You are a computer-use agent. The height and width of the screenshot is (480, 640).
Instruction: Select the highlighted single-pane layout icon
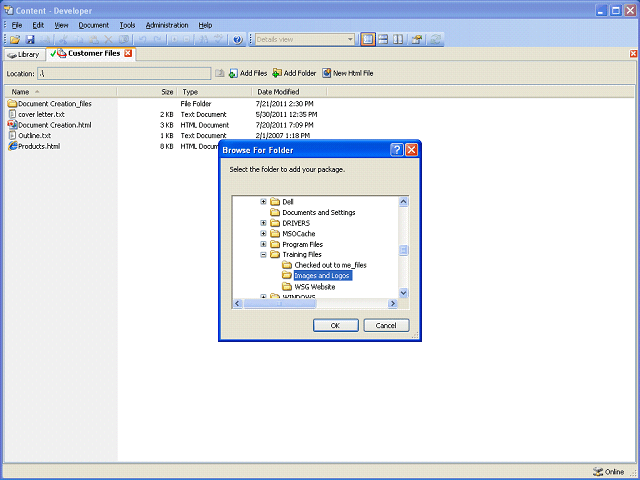click(x=368, y=39)
